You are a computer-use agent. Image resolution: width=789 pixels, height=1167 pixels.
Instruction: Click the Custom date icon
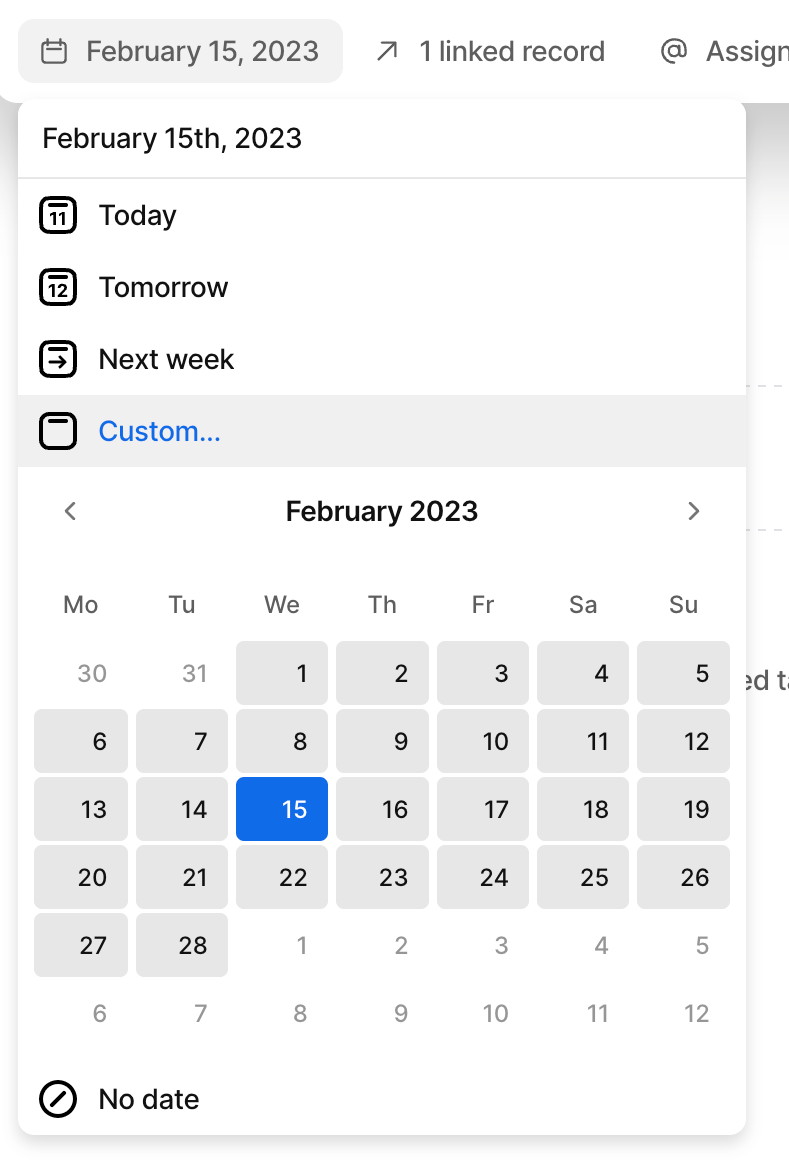coord(58,431)
